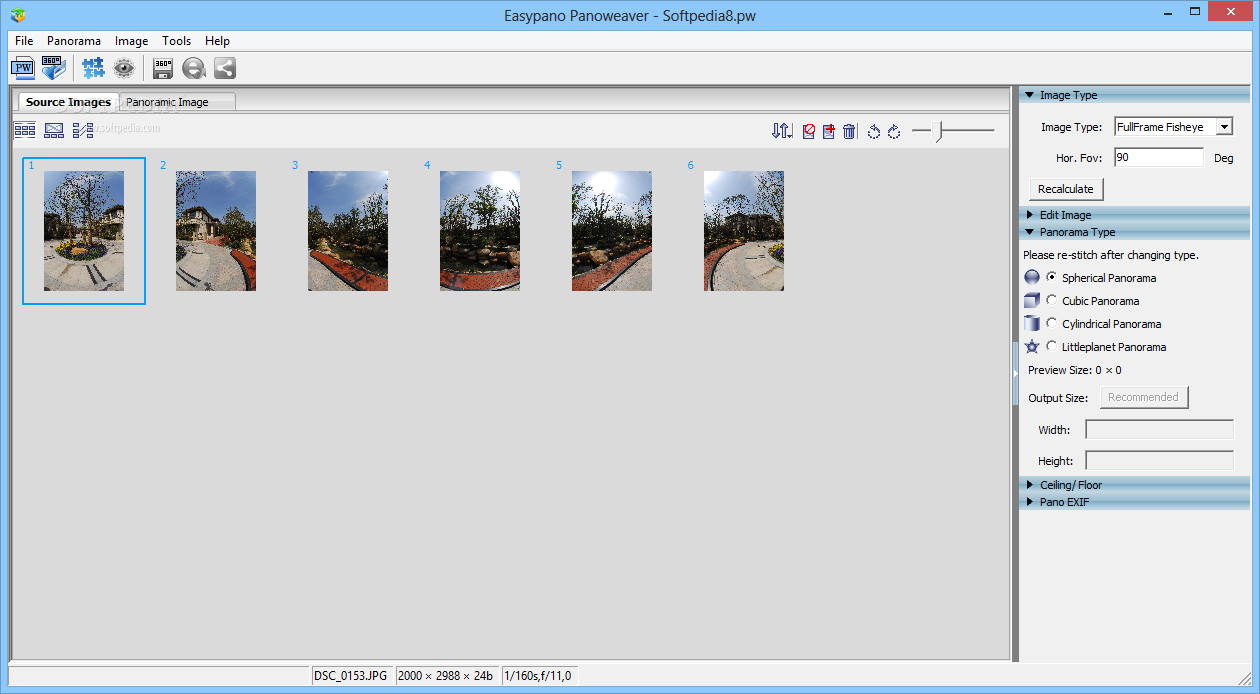Click the Recalculate button
Screen dimensions: 1260x694
(x=1066, y=189)
